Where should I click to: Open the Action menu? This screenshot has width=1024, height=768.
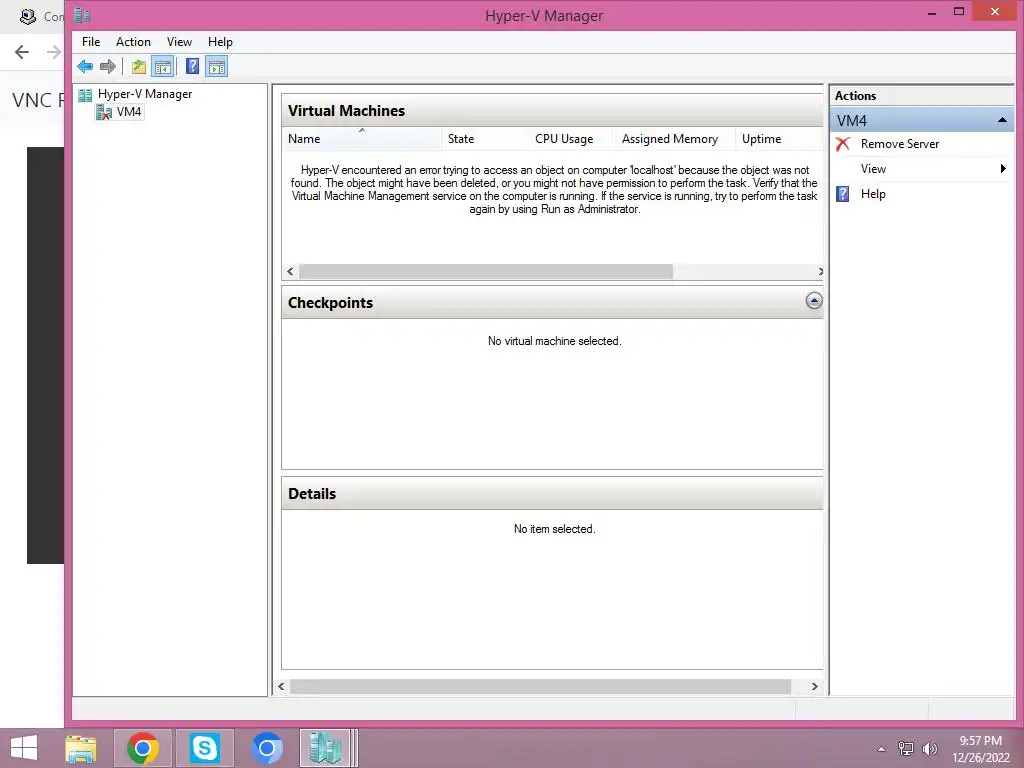133,42
